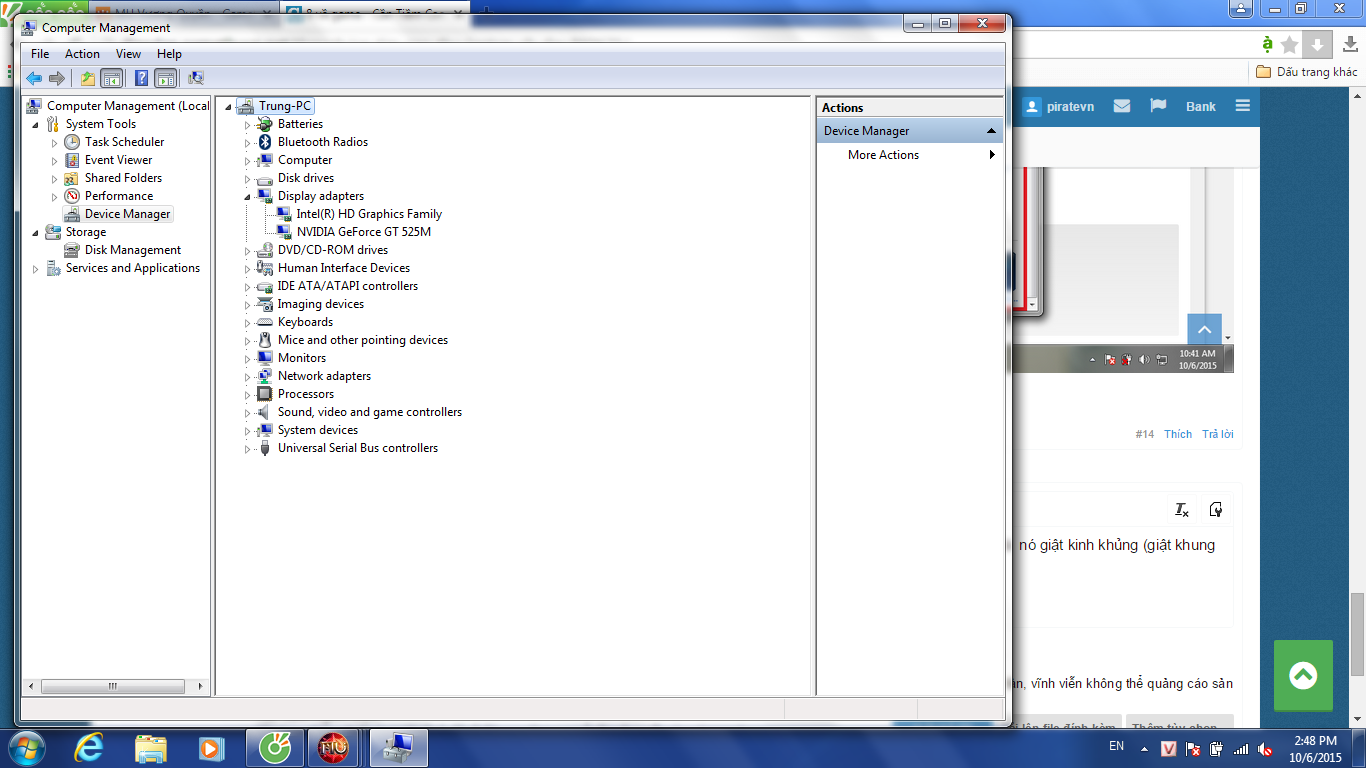1366x768 pixels.
Task: Click the flag alerts icon in browser
Action: (x=1158, y=106)
